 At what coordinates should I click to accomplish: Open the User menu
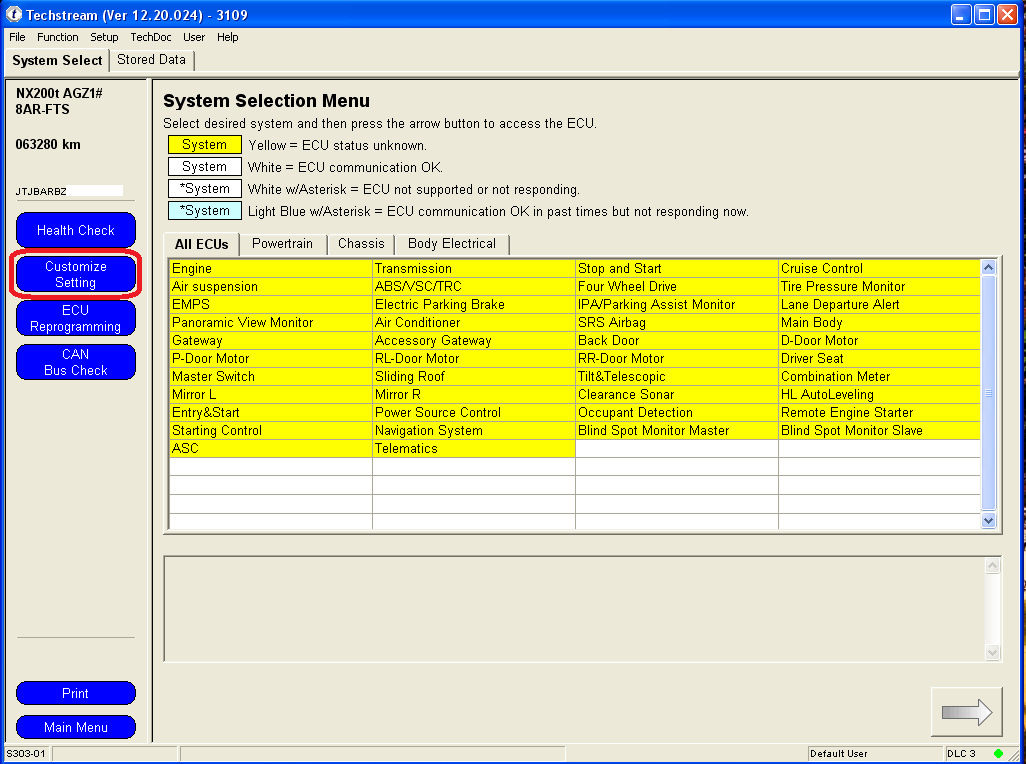[x=194, y=37]
